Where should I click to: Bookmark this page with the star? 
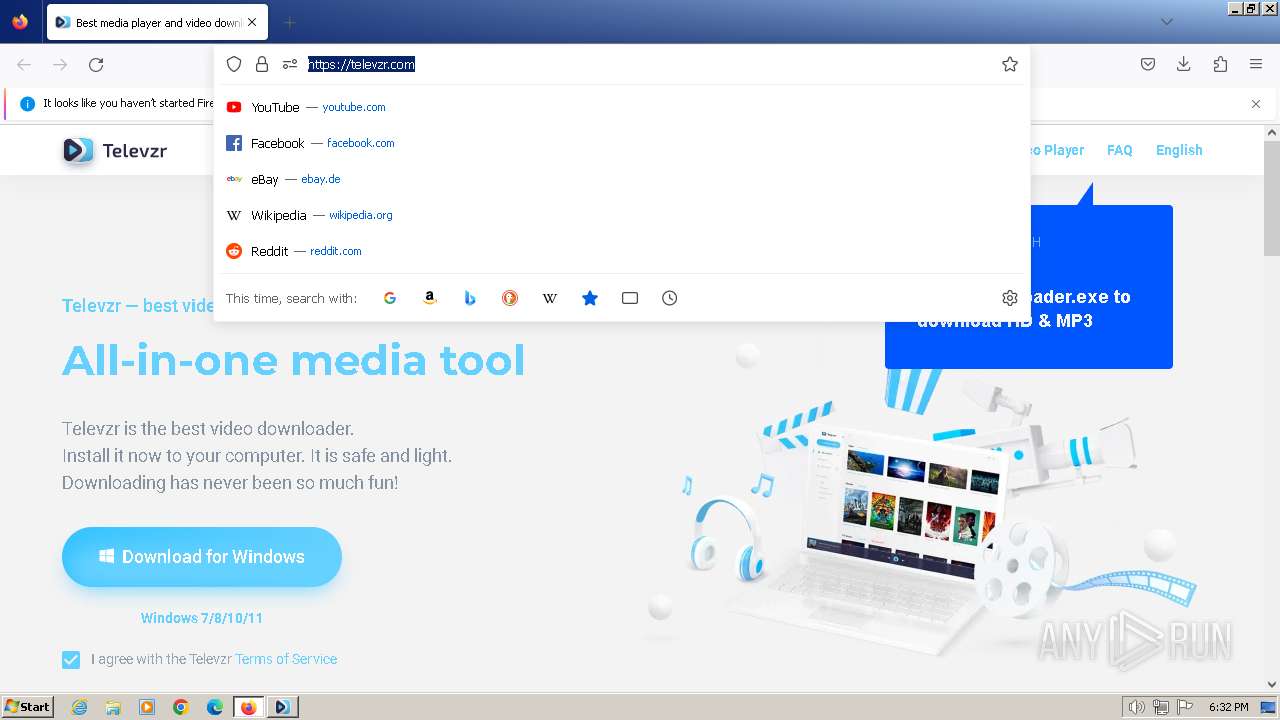pyautogui.click(x=1010, y=64)
